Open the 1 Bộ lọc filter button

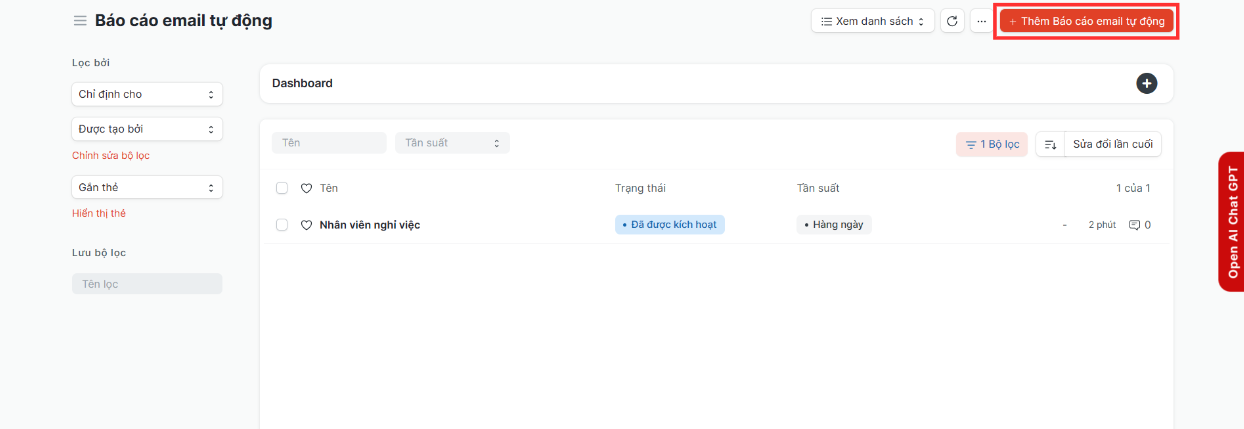pyautogui.click(x=992, y=144)
